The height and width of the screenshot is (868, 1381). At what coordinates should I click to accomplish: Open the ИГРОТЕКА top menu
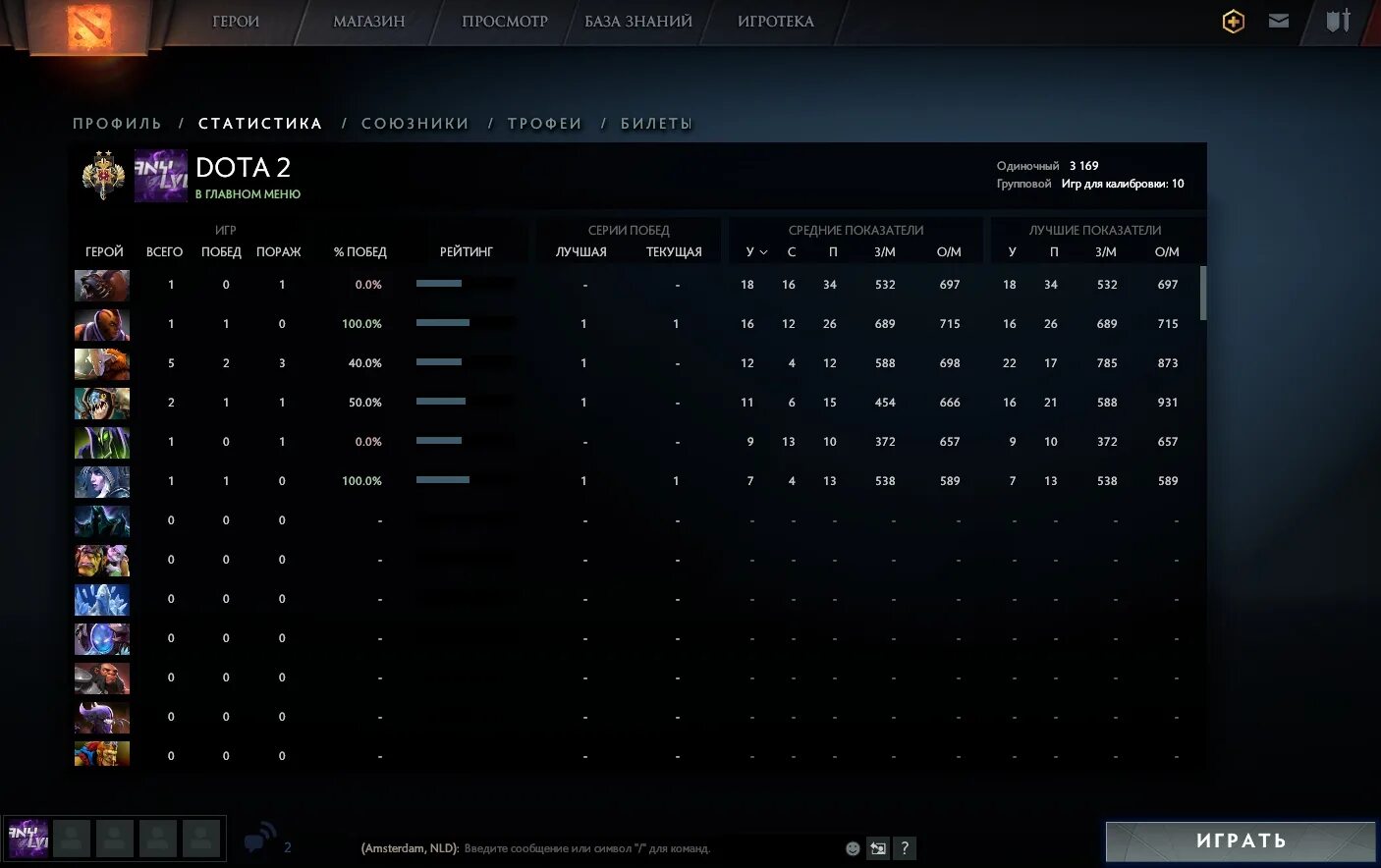coord(776,22)
